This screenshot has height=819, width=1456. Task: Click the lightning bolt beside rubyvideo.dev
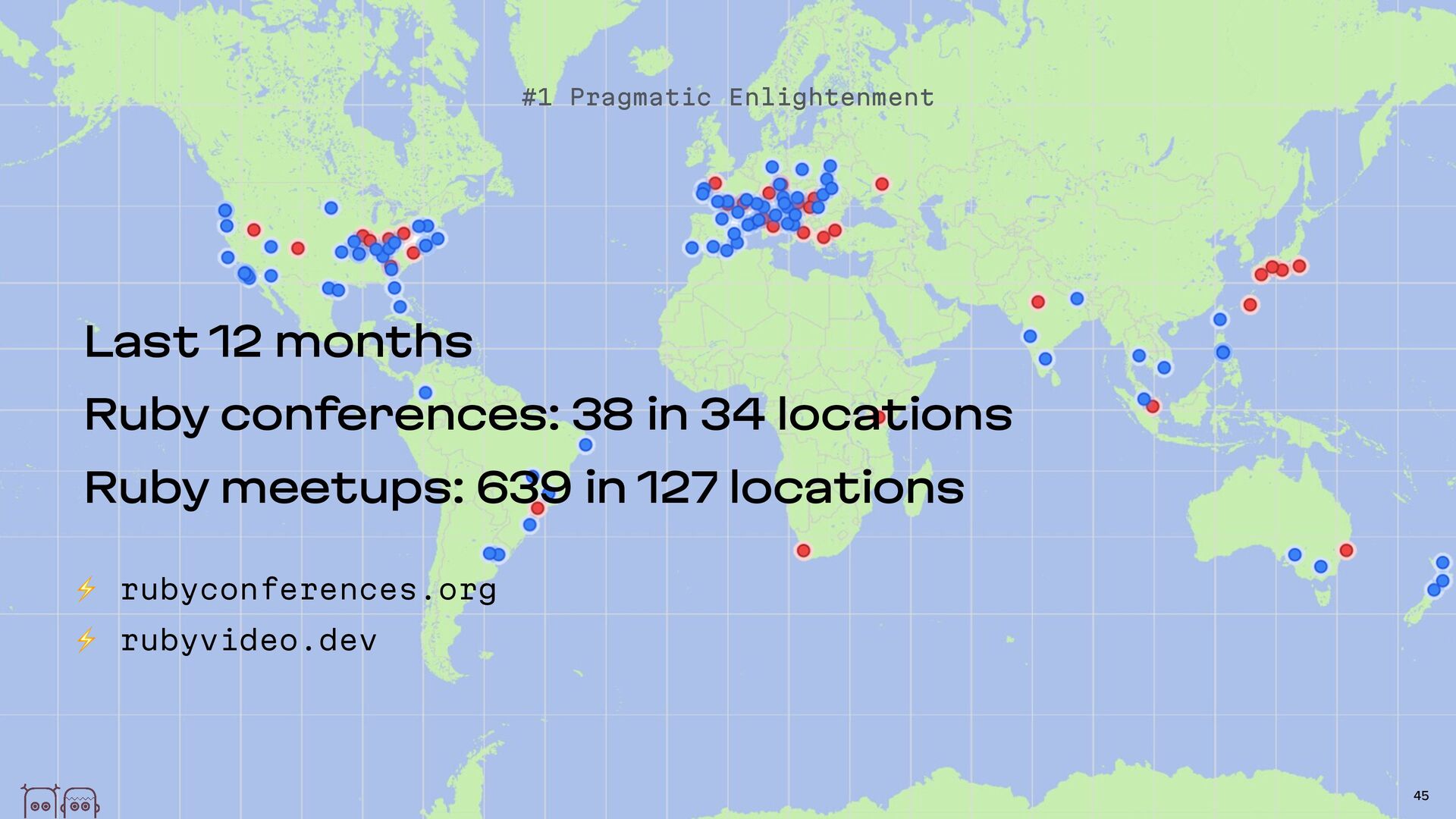(86, 640)
